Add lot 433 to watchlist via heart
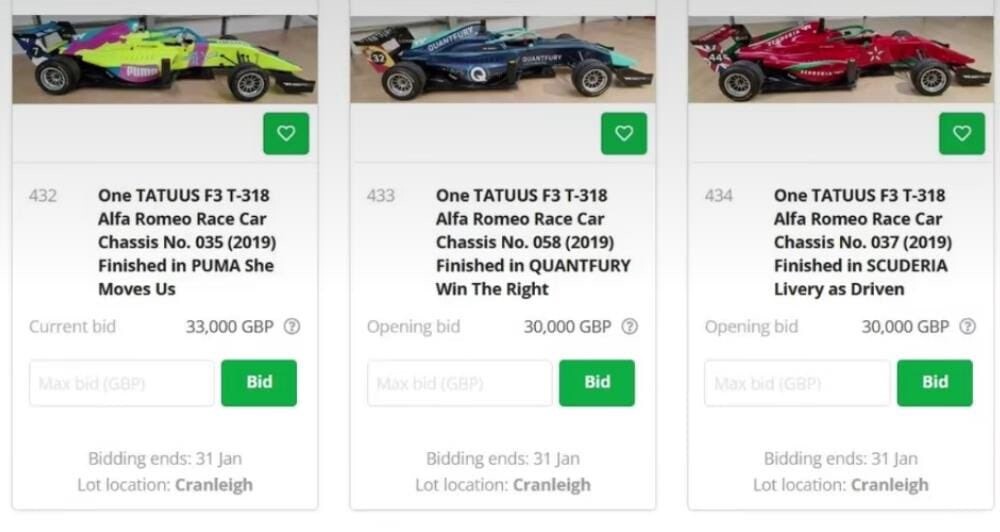The image size is (1000, 532). 624,133
